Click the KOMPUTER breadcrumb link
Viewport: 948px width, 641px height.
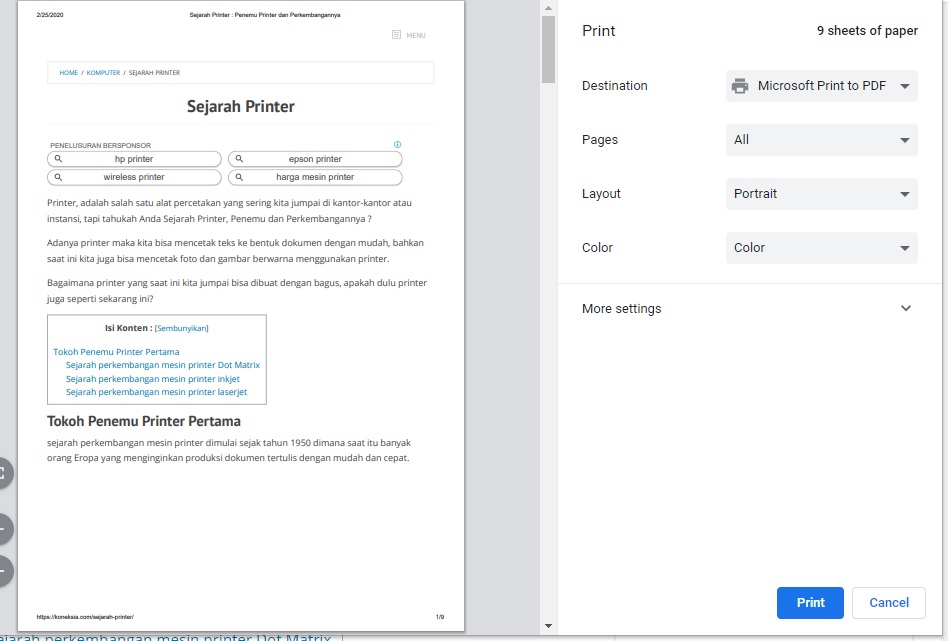103,73
